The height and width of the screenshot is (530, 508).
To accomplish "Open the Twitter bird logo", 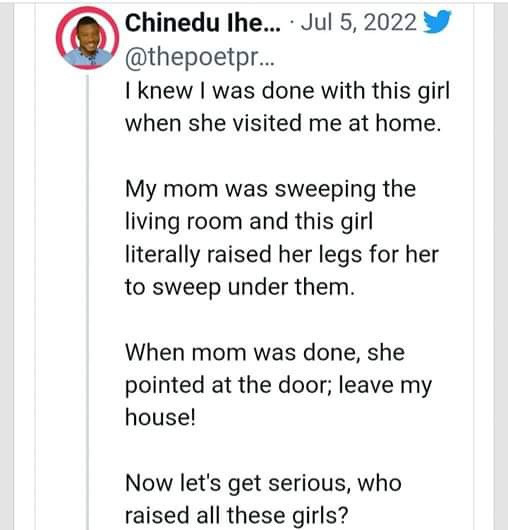I will 438,22.
